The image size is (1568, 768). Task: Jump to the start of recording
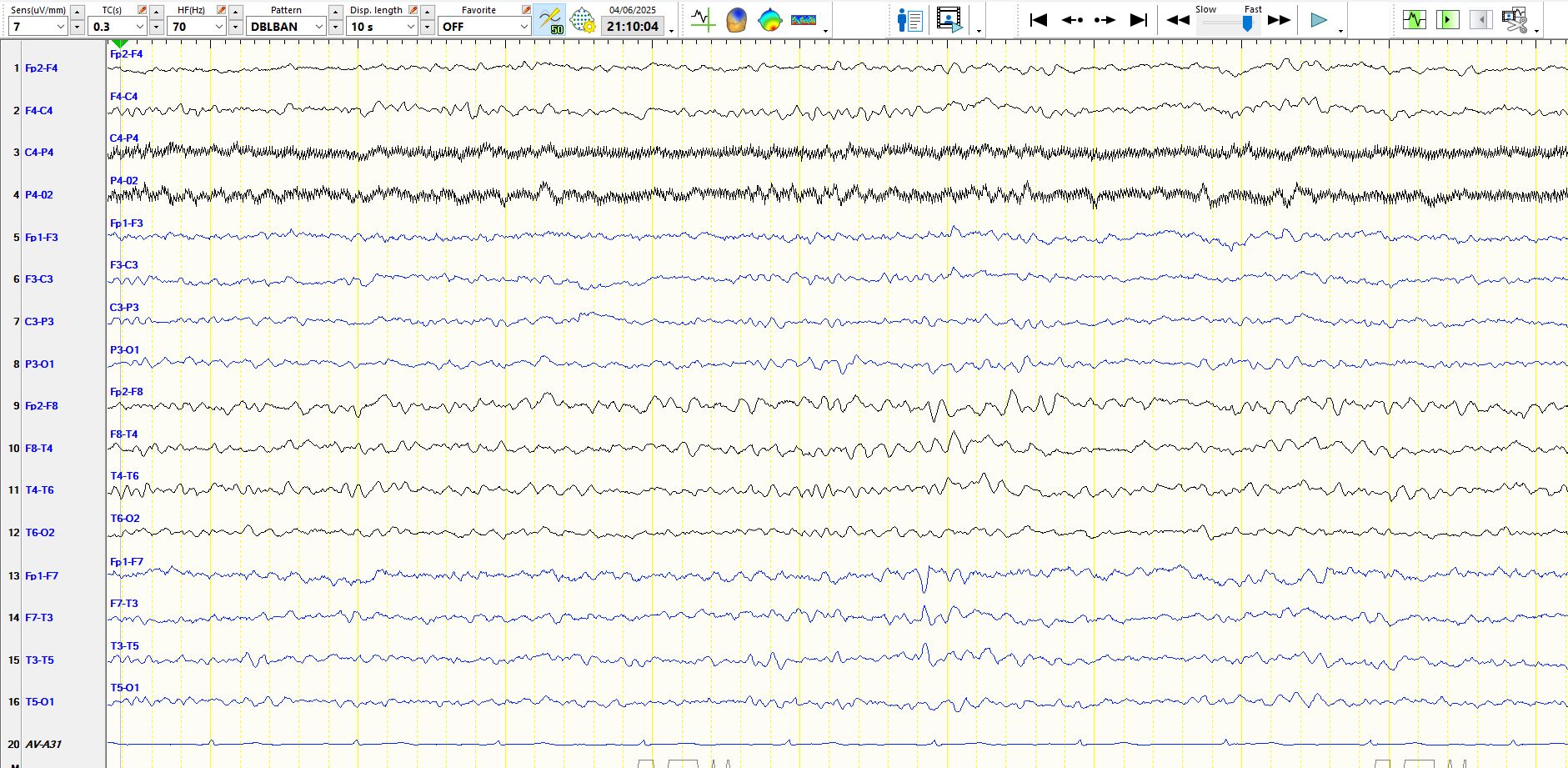point(1039,20)
